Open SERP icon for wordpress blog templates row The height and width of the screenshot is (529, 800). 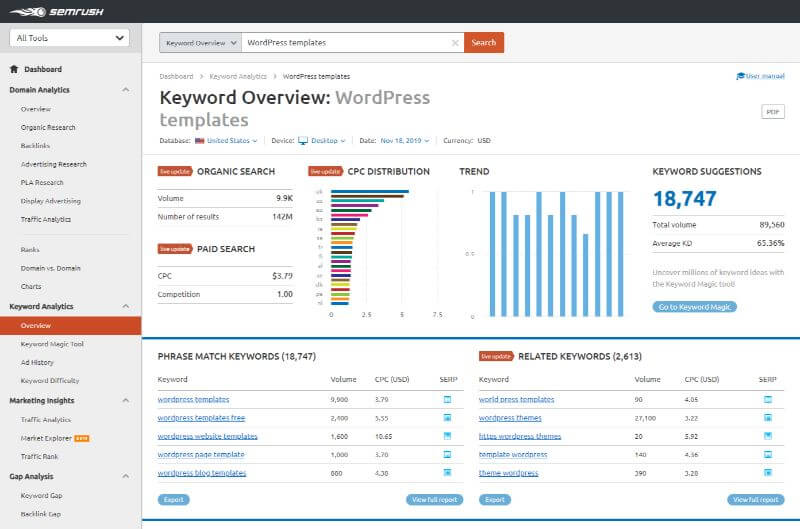[447, 473]
